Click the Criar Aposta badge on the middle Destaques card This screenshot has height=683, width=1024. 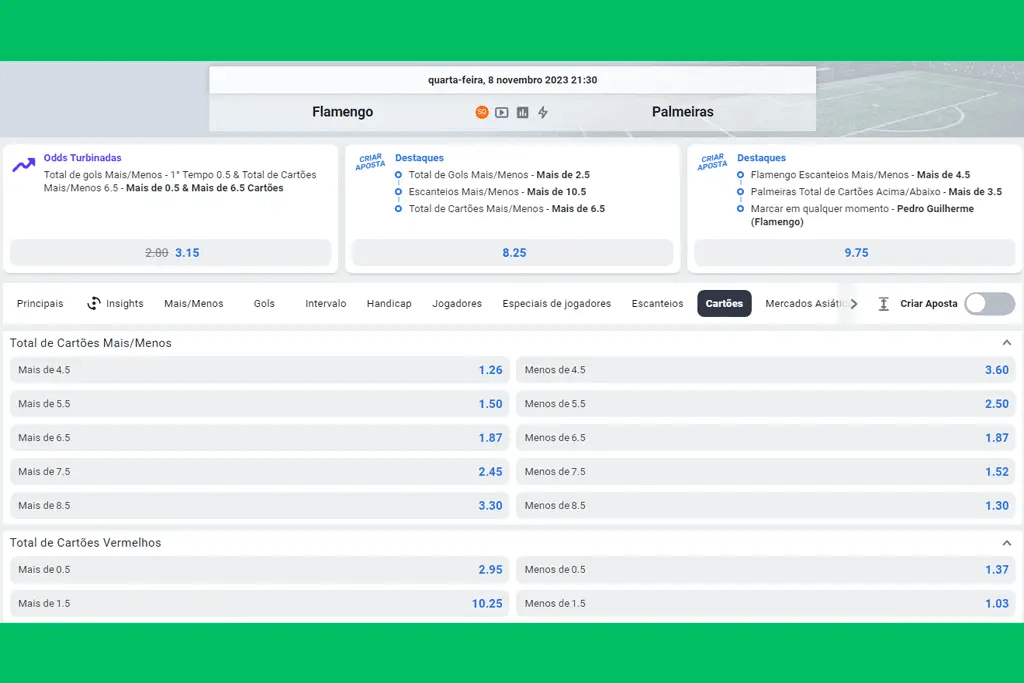[x=370, y=162]
